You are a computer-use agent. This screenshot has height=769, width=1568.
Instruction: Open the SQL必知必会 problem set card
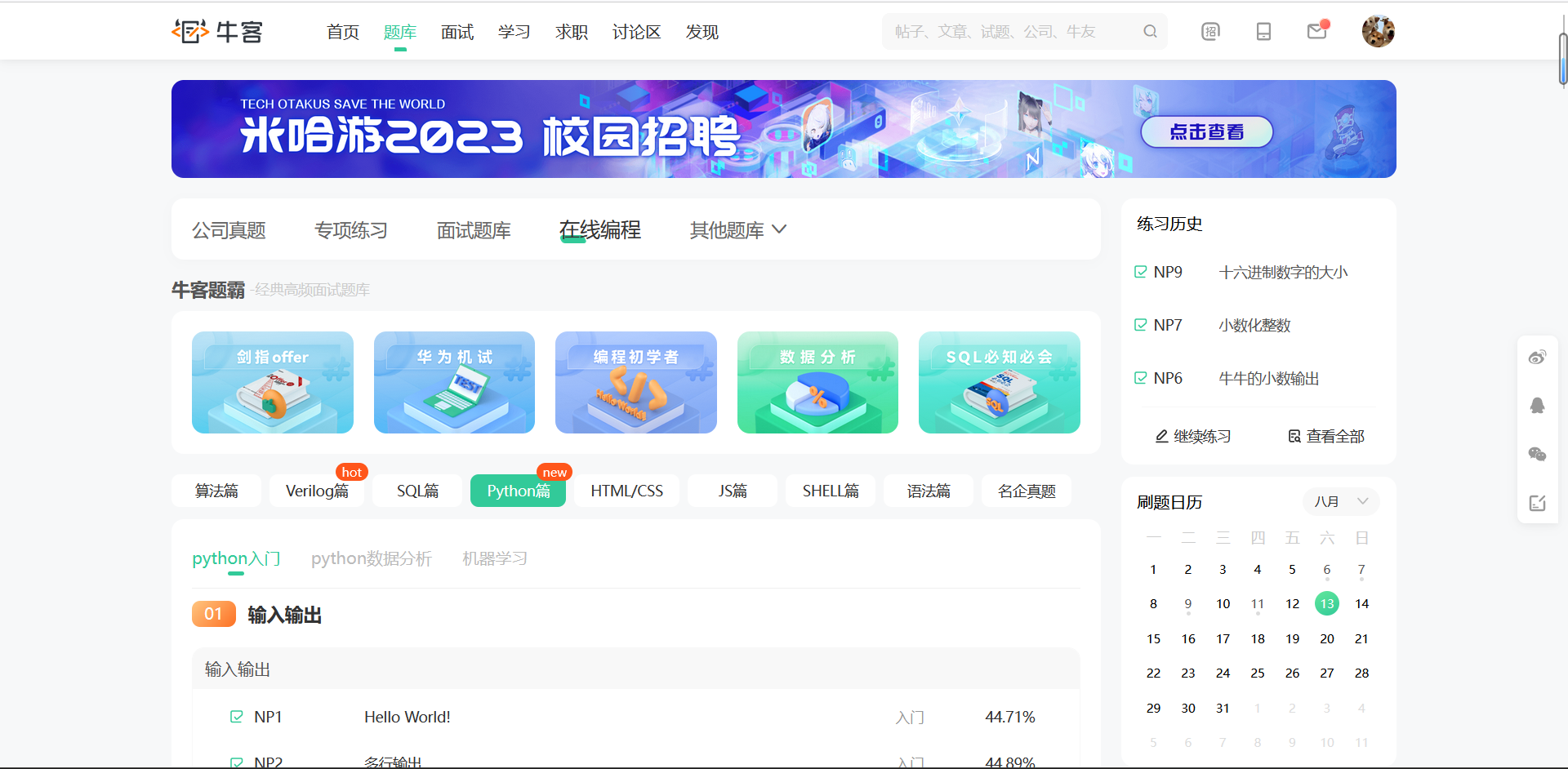coord(1000,382)
